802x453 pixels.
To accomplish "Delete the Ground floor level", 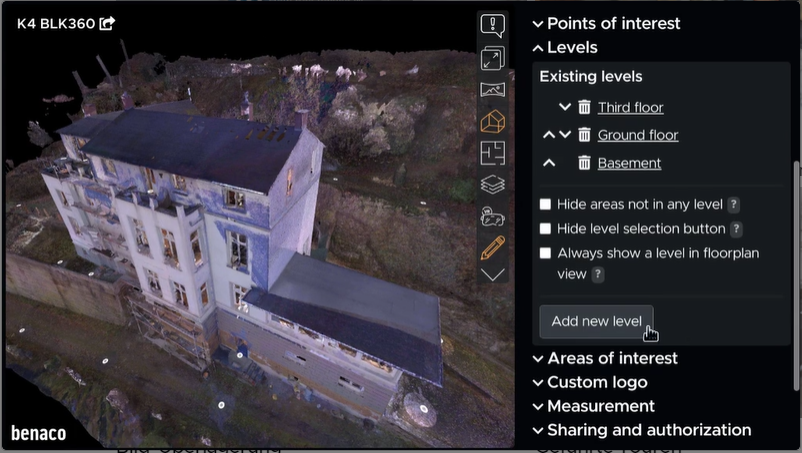I will (584, 135).
